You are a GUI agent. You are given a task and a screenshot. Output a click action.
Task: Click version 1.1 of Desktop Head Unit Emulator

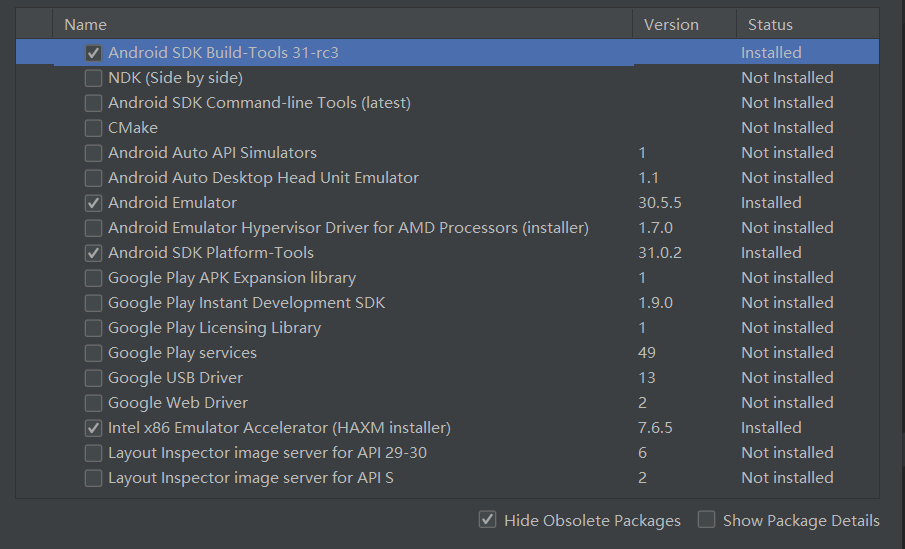click(648, 178)
